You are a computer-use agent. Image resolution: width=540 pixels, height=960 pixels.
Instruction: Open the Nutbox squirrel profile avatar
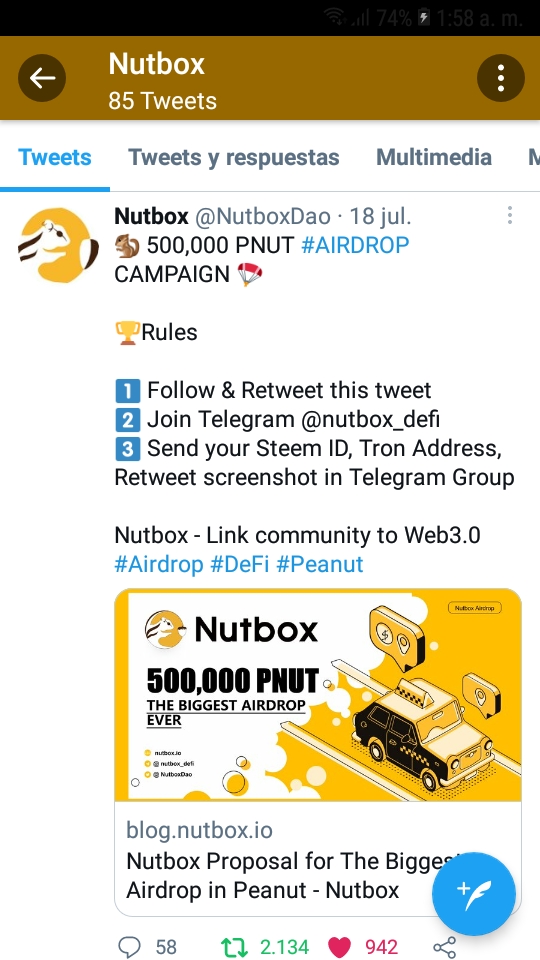(58, 246)
